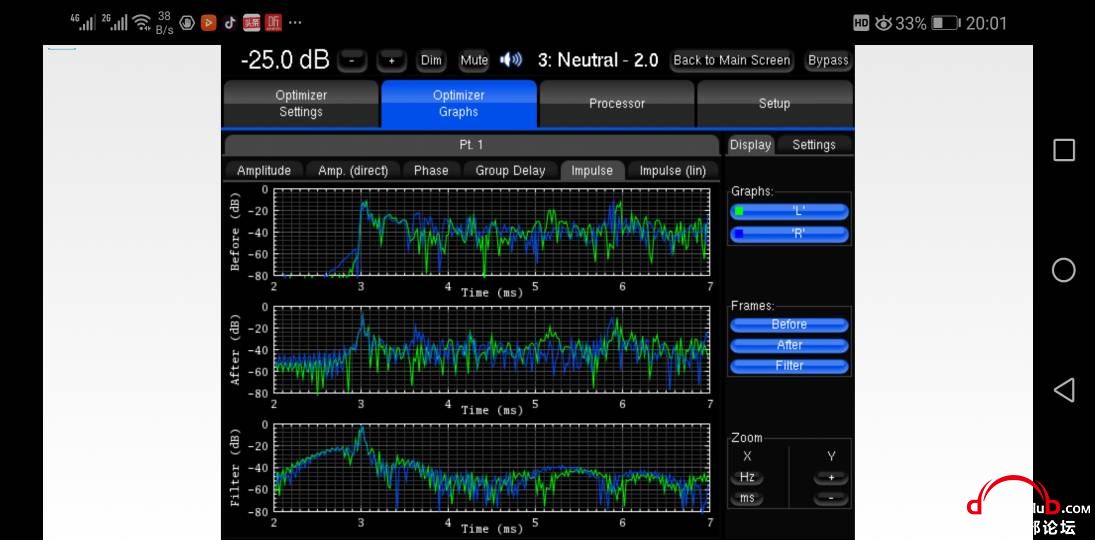The height and width of the screenshot is (540, 1095).
Task: Toggle the 'L' channel graph
Action: [x=790, y=212]
